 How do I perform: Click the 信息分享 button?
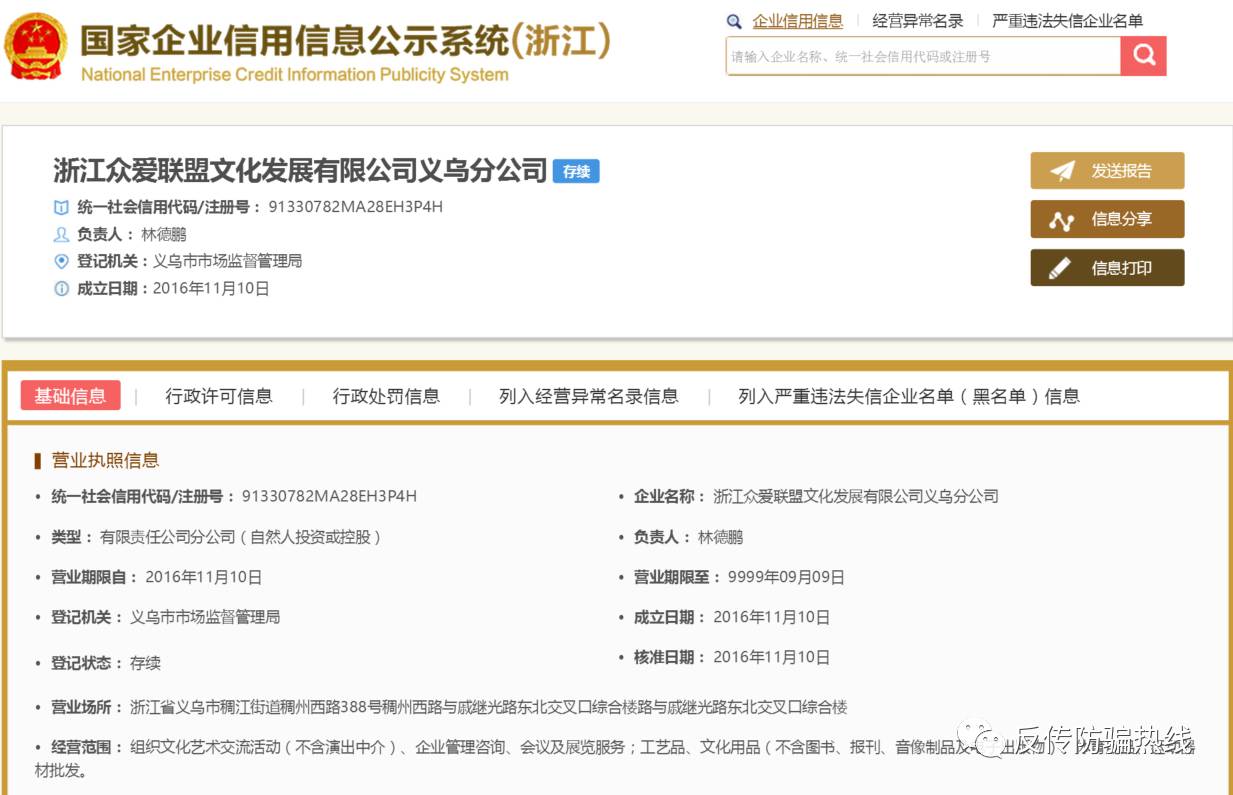1107,219
